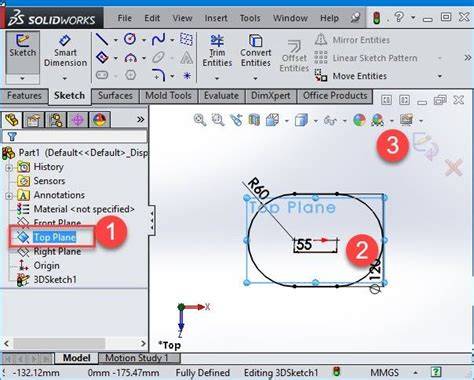The height and width of the screenshot is (380, 474).
Task: Select the Circle sketch tool
Action: 130,39
